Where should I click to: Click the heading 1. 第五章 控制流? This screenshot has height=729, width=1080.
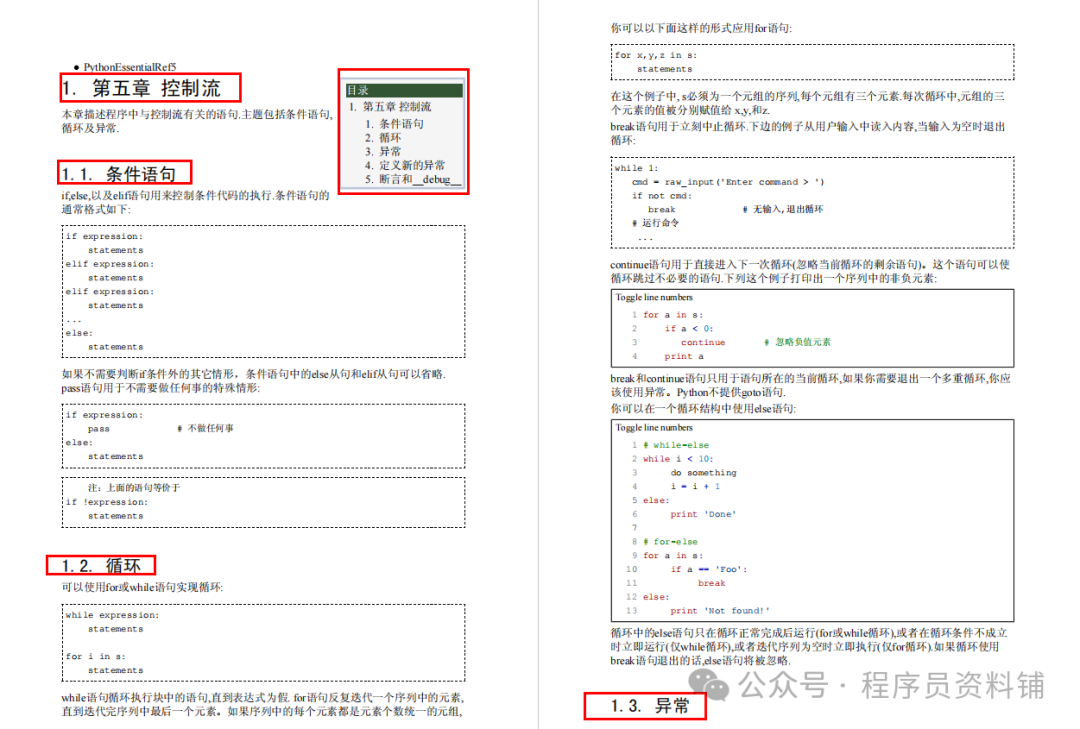[x=141, y=88]
